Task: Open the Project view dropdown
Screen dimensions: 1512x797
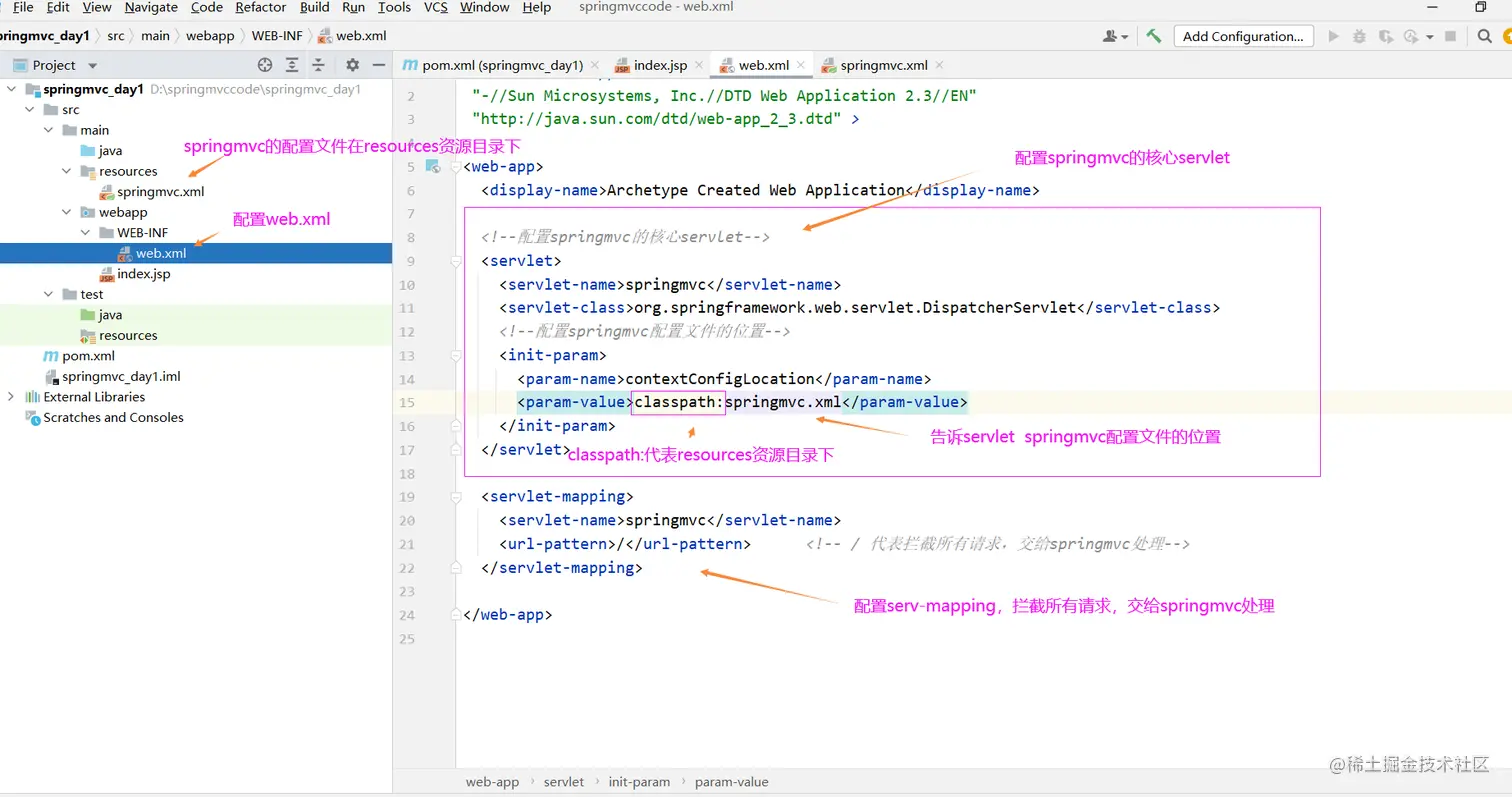Action: pos(93,65)
